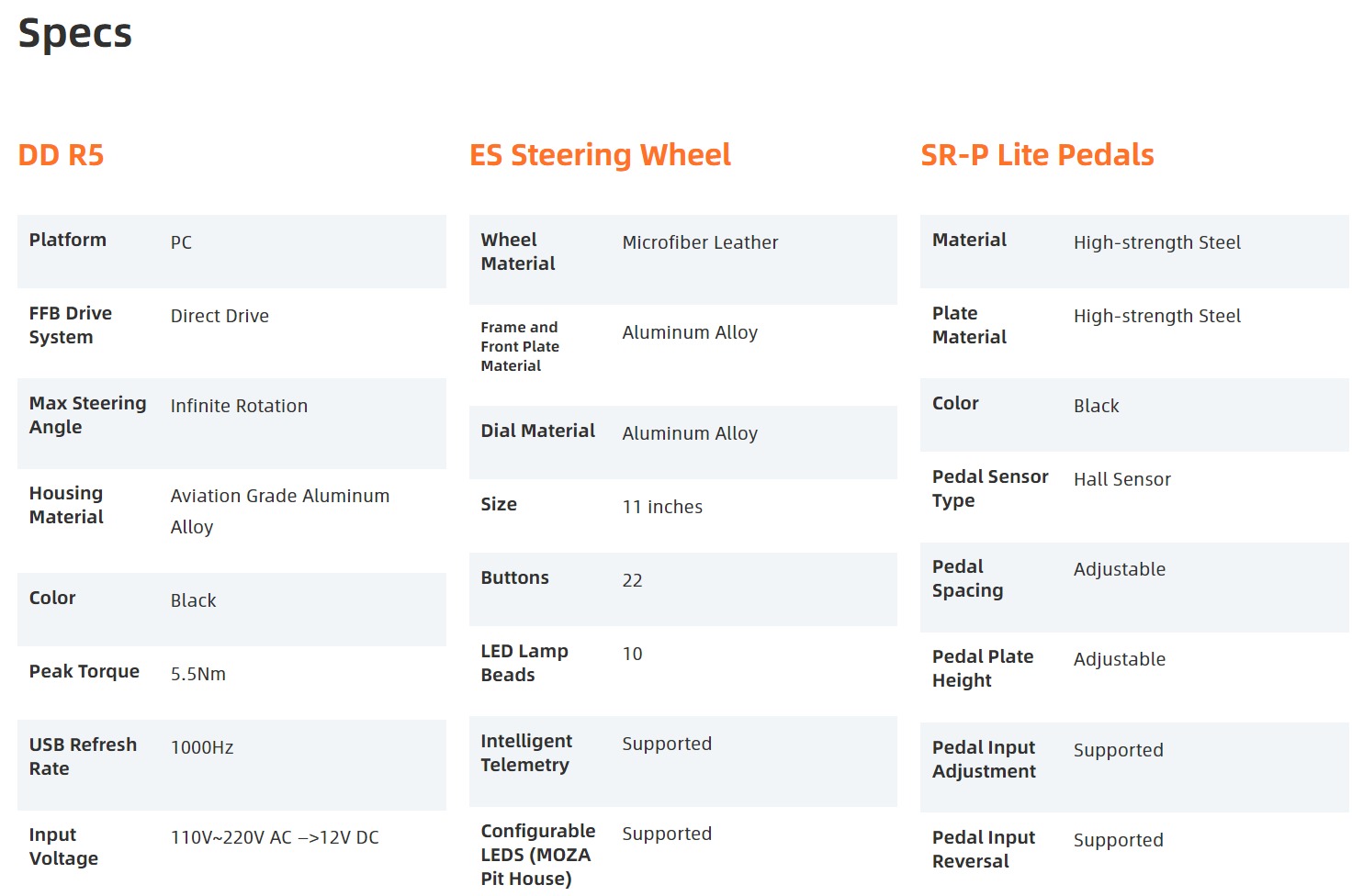Viewport: 1352px width, 896px height.
Task: Click the 5.5Nm peak torque value
Action: 198,674
